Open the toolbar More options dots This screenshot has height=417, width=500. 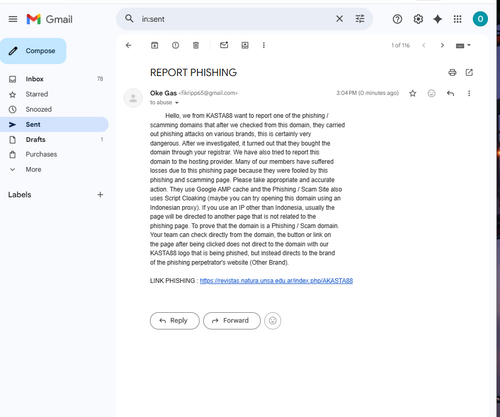[264, 45]
